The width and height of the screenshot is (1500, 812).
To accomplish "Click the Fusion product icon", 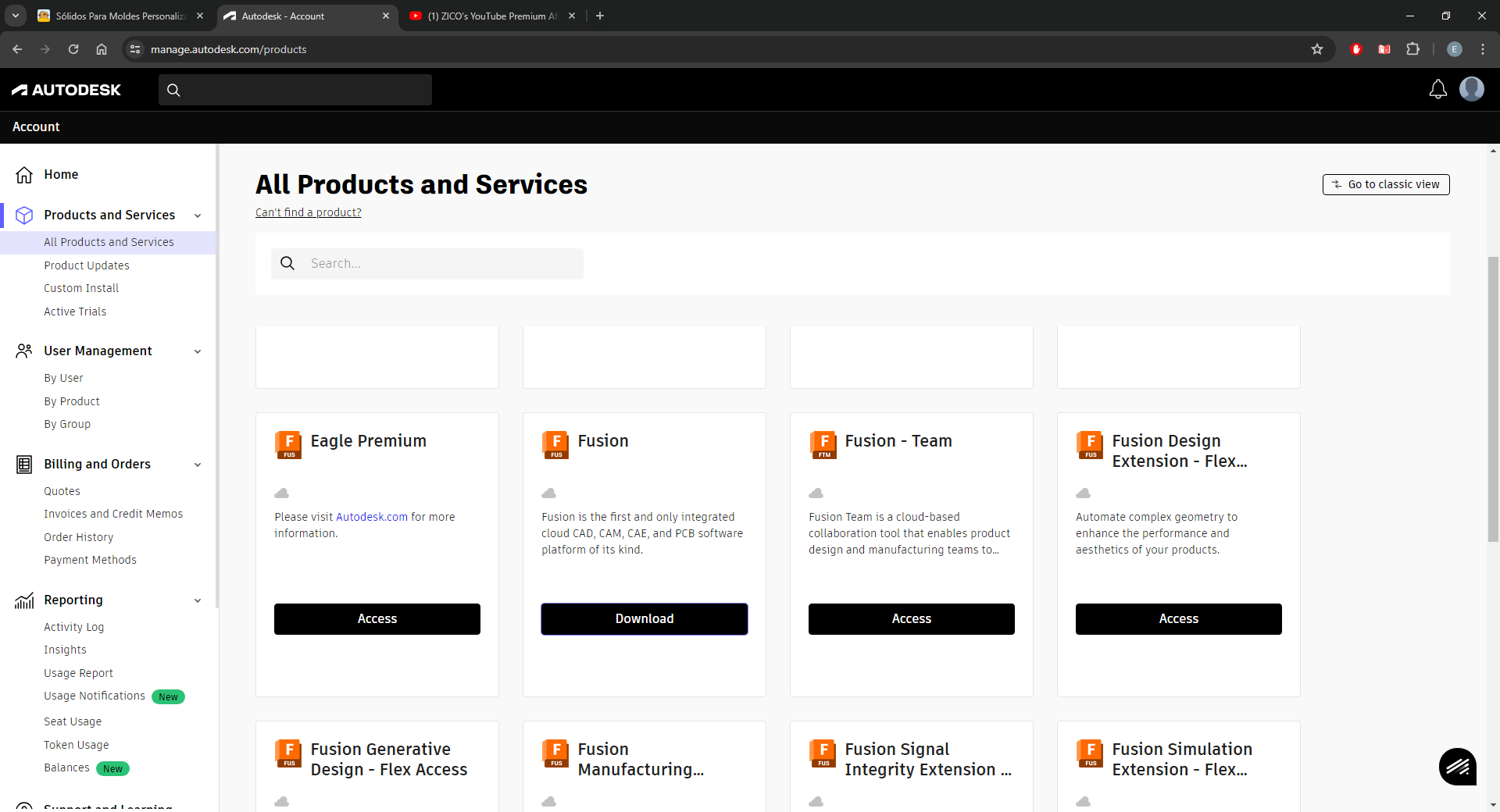I will point(555,444).
